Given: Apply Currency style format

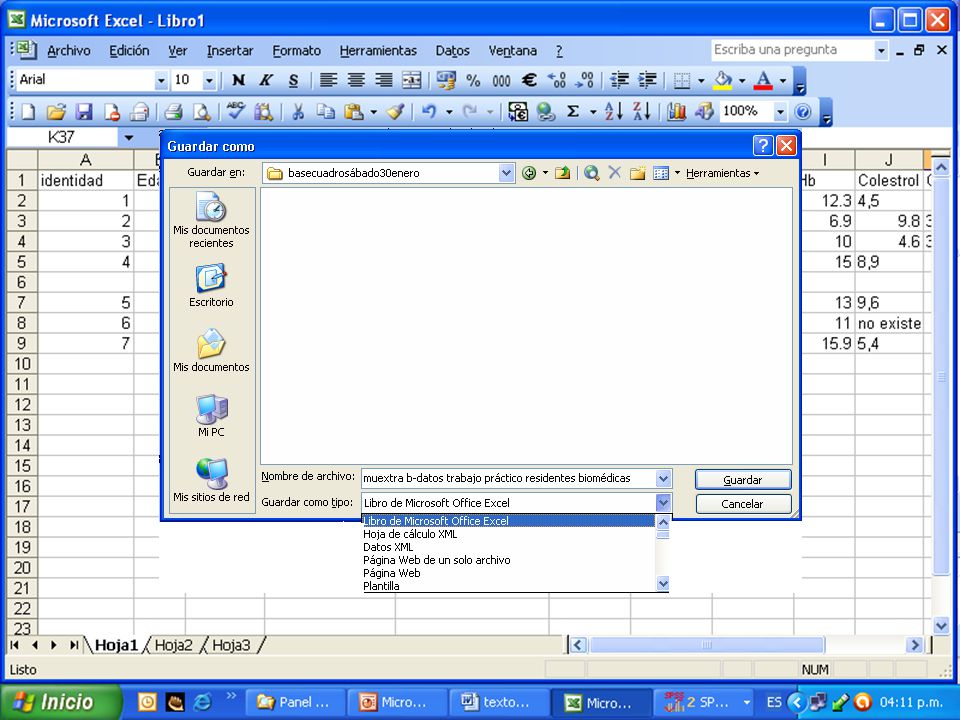Looking at the screenshot, I should 446,80.
